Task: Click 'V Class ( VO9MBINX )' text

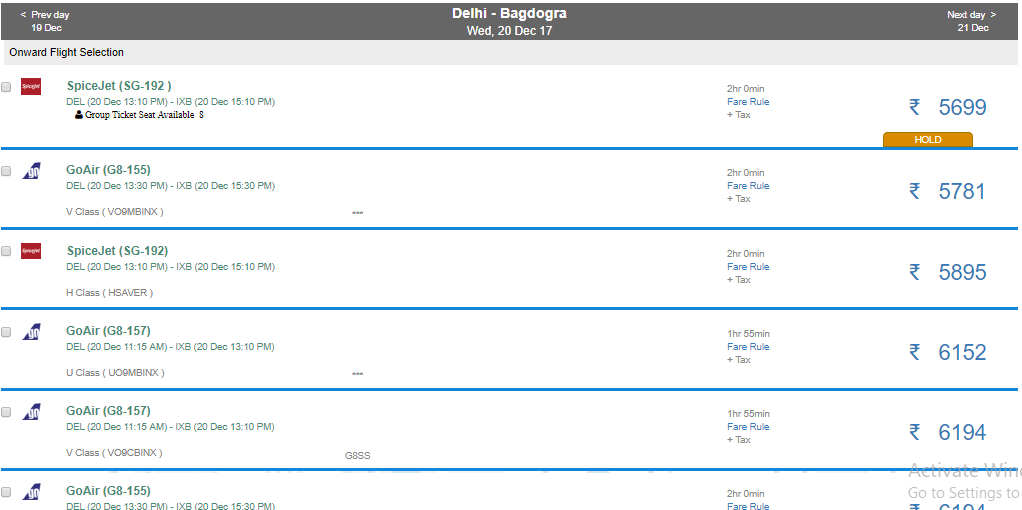Action: (115, 212)
